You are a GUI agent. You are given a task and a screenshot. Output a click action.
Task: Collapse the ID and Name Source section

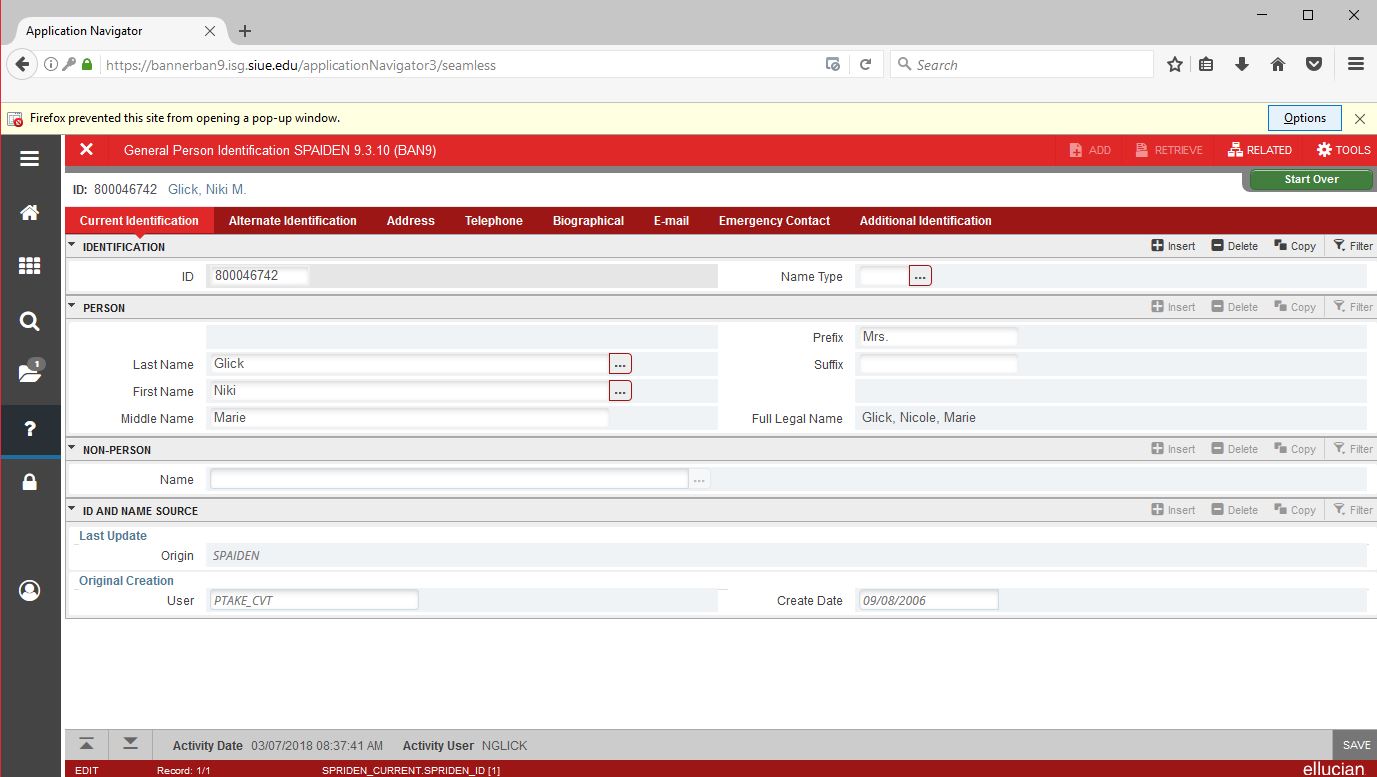pos(72,510)
